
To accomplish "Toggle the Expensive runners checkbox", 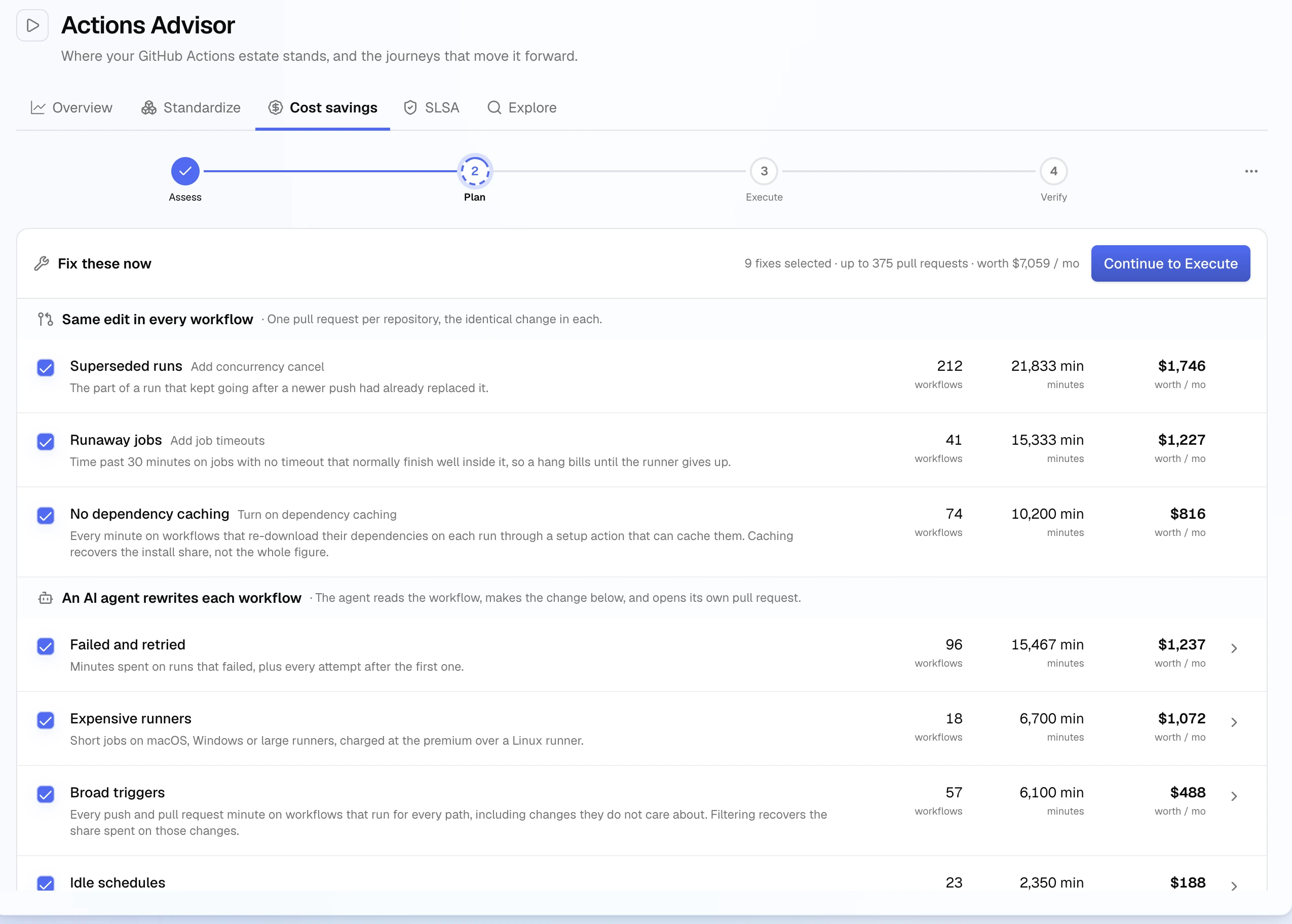I will click(x=46, y=721).
